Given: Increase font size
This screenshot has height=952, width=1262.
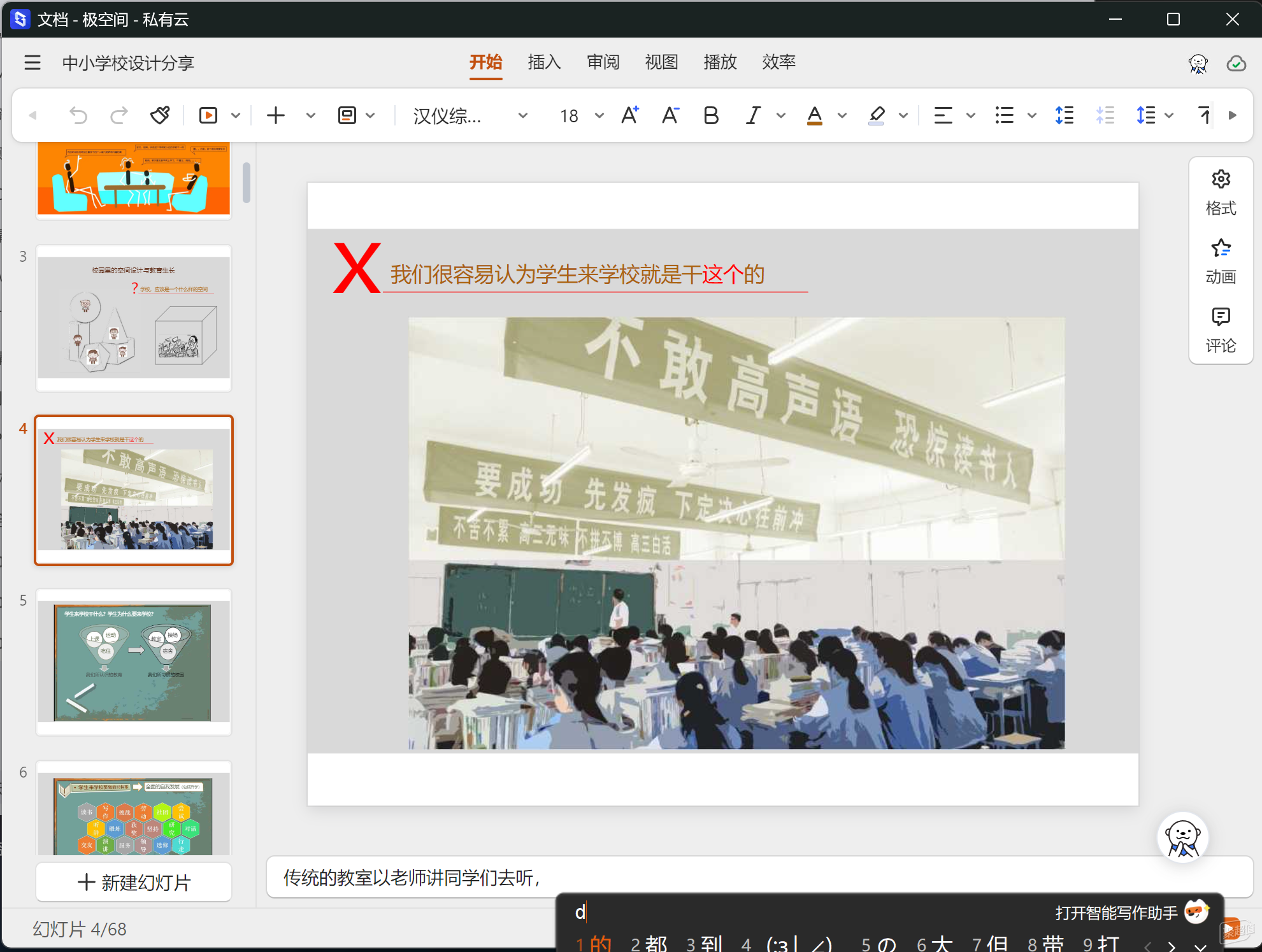Looking at the screenshot, I should (630, 115).
